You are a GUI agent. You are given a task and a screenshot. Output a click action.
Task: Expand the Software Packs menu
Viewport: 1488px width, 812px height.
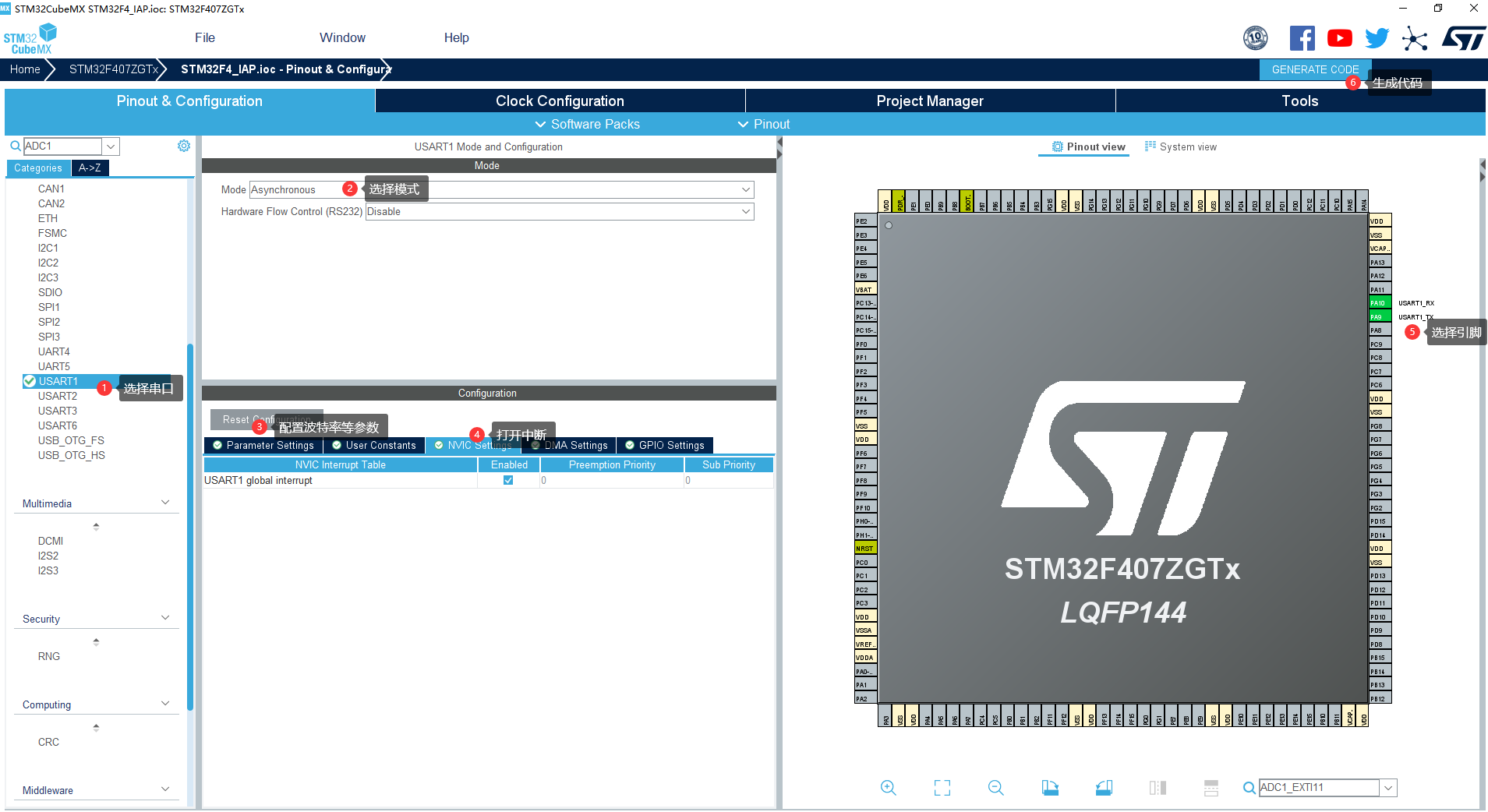pos(587,124)
